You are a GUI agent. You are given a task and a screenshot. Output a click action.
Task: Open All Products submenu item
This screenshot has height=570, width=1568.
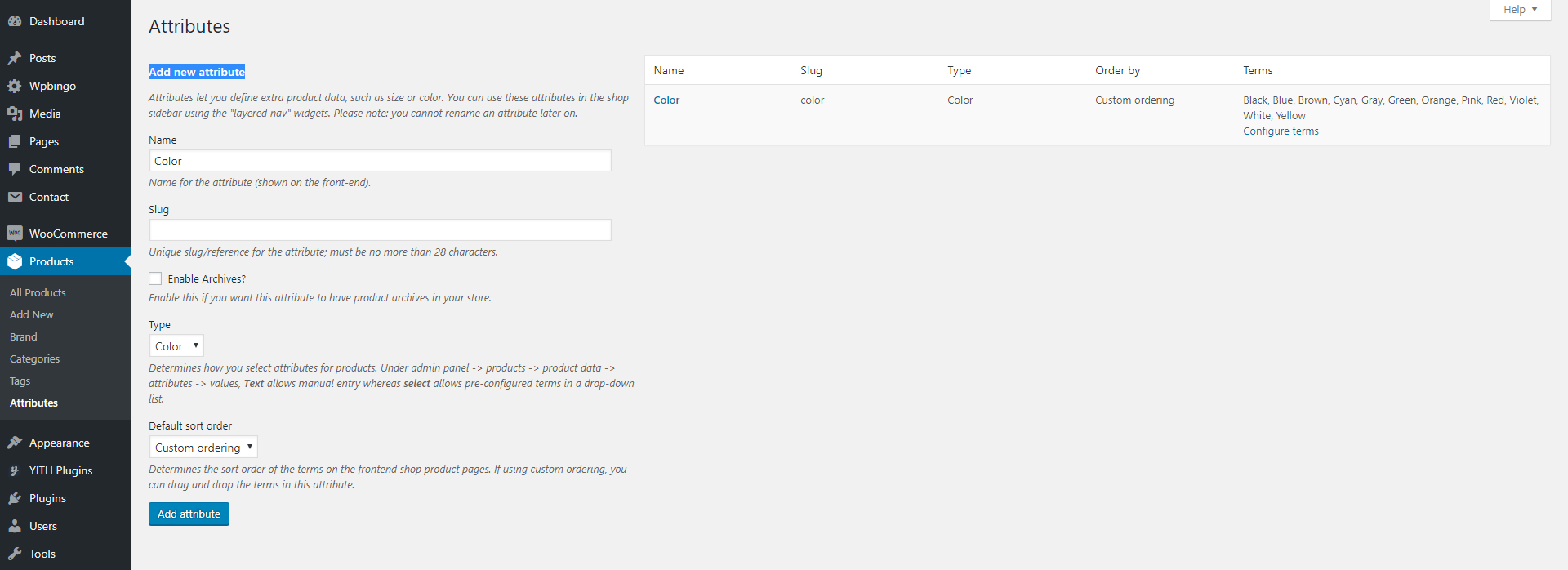tap(38, 292)
